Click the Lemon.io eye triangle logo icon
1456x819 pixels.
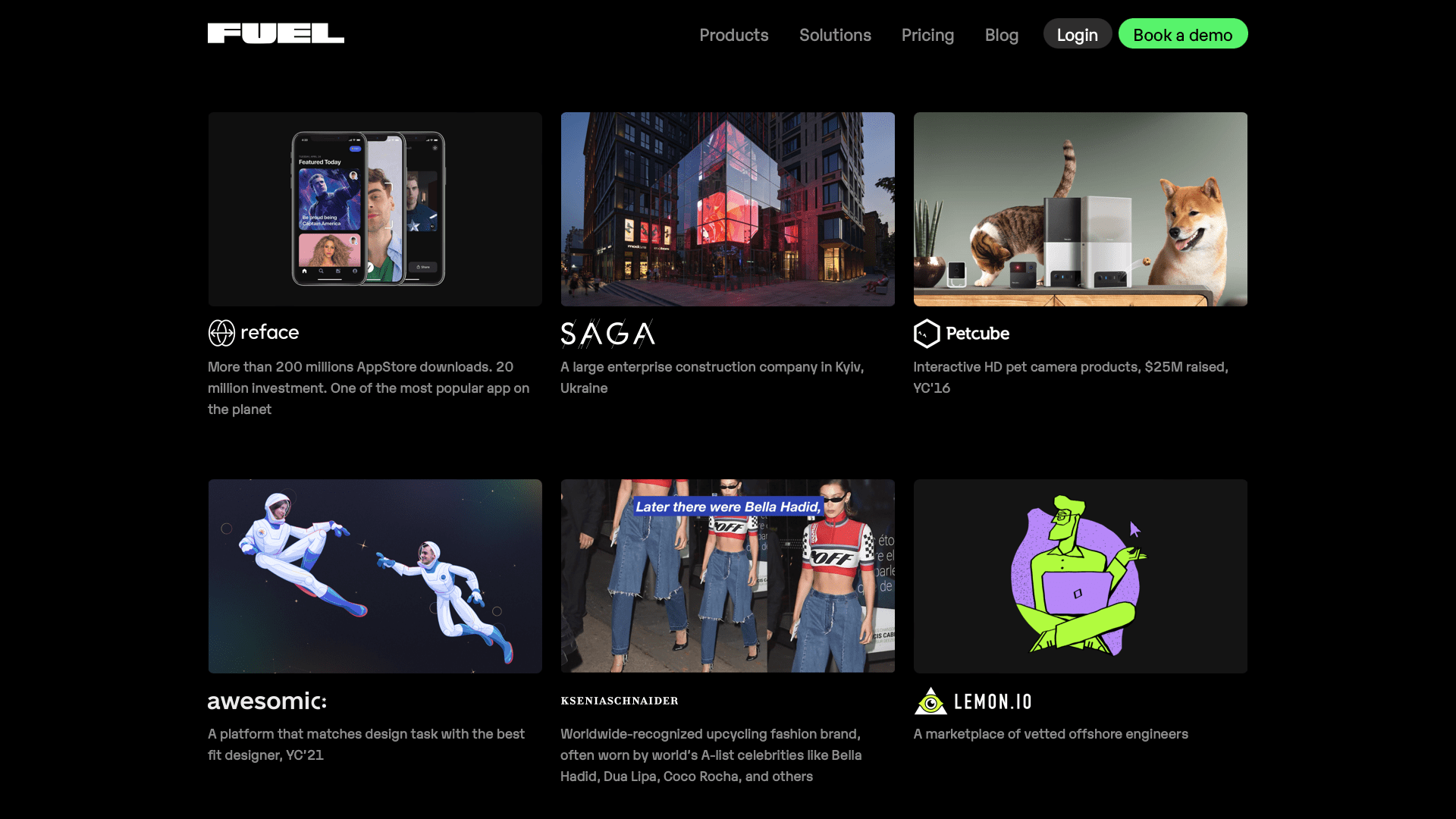(930, 701)
